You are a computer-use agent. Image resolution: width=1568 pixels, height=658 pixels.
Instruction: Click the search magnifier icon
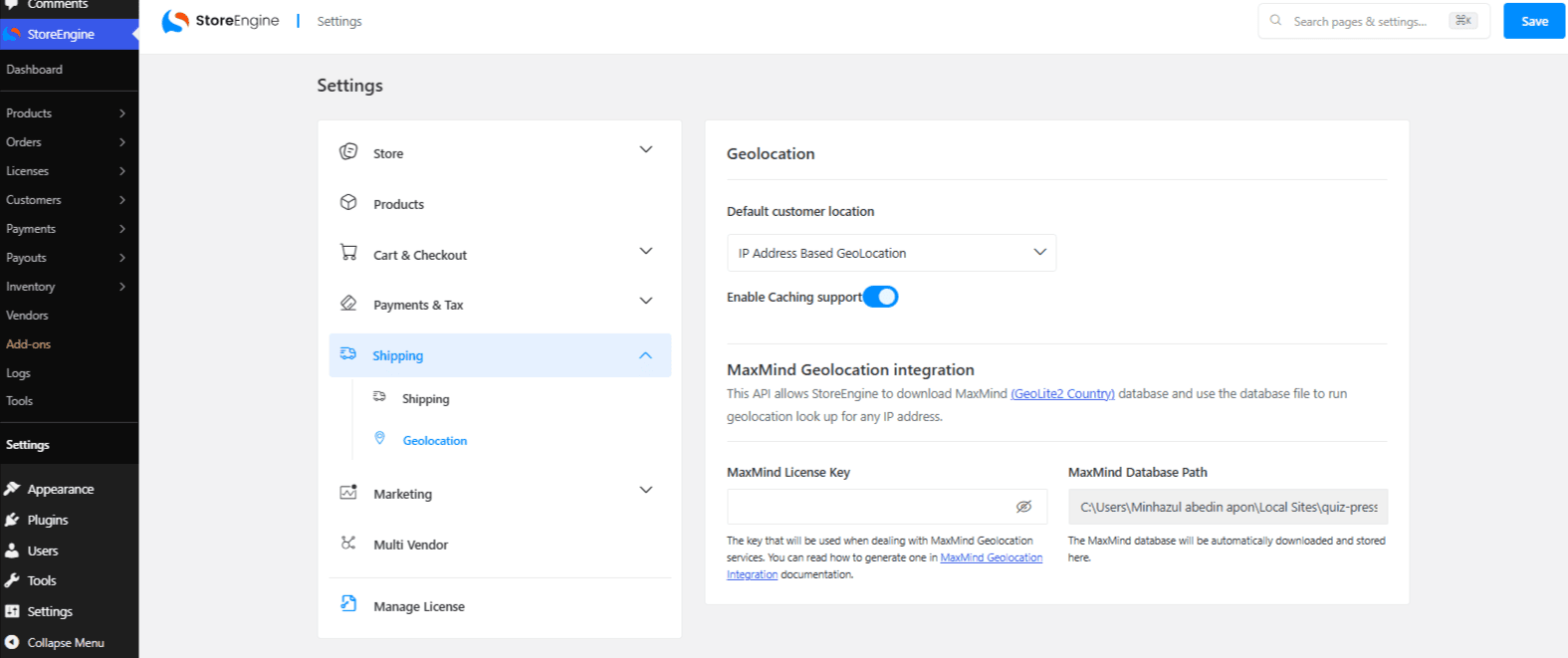1275,20
